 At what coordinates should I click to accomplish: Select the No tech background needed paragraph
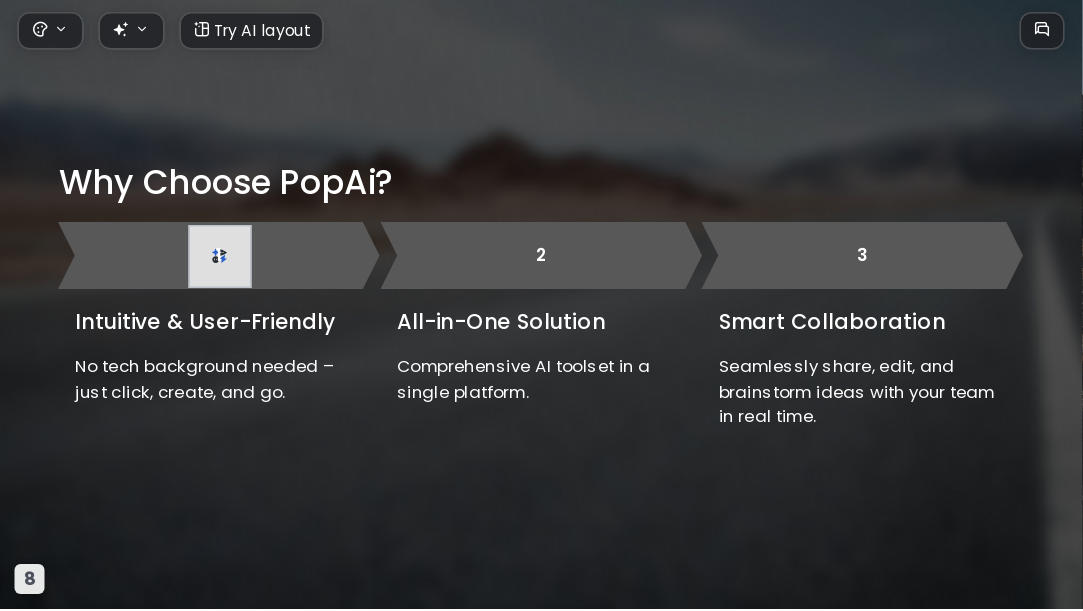204,379
